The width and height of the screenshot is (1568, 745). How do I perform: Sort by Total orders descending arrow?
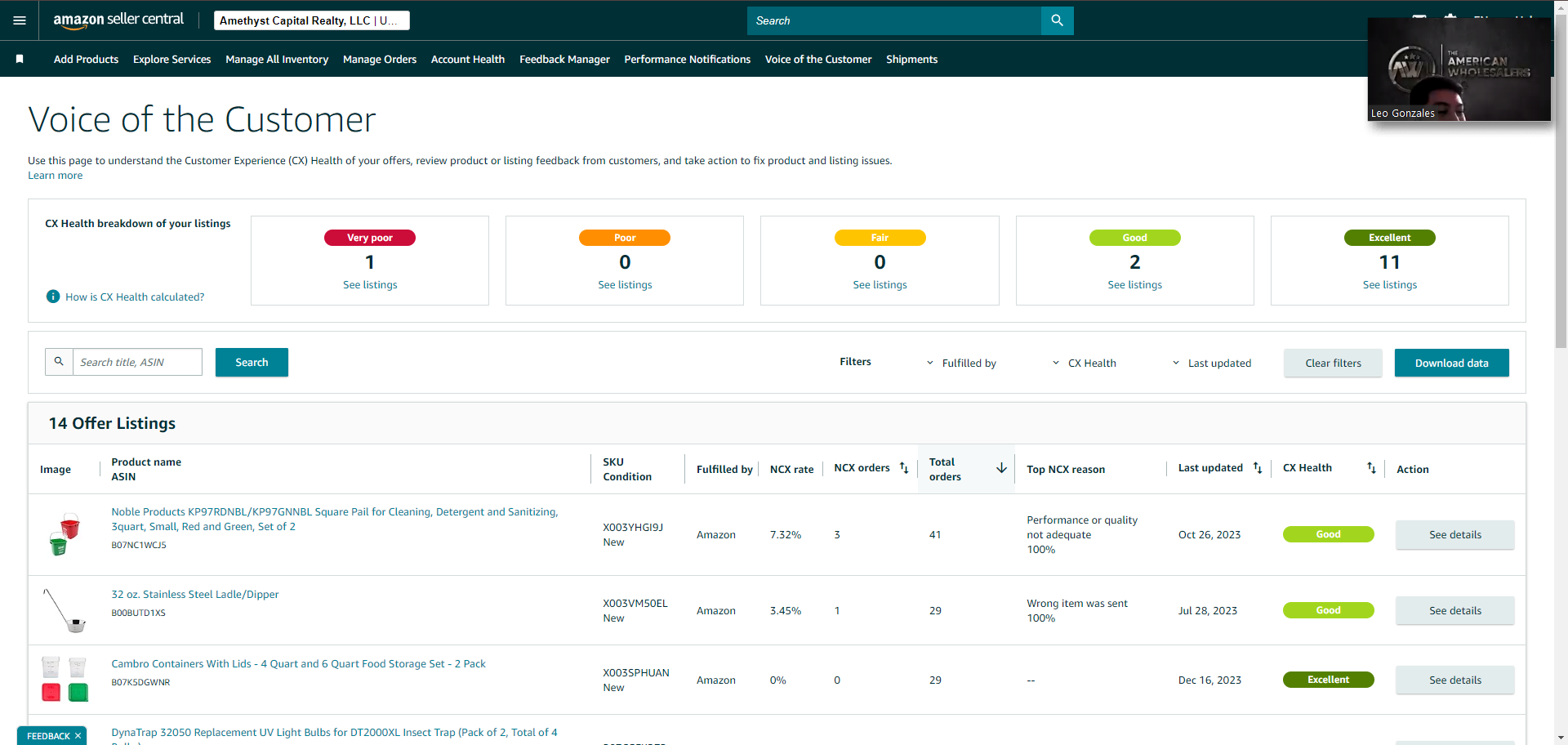1001,468
